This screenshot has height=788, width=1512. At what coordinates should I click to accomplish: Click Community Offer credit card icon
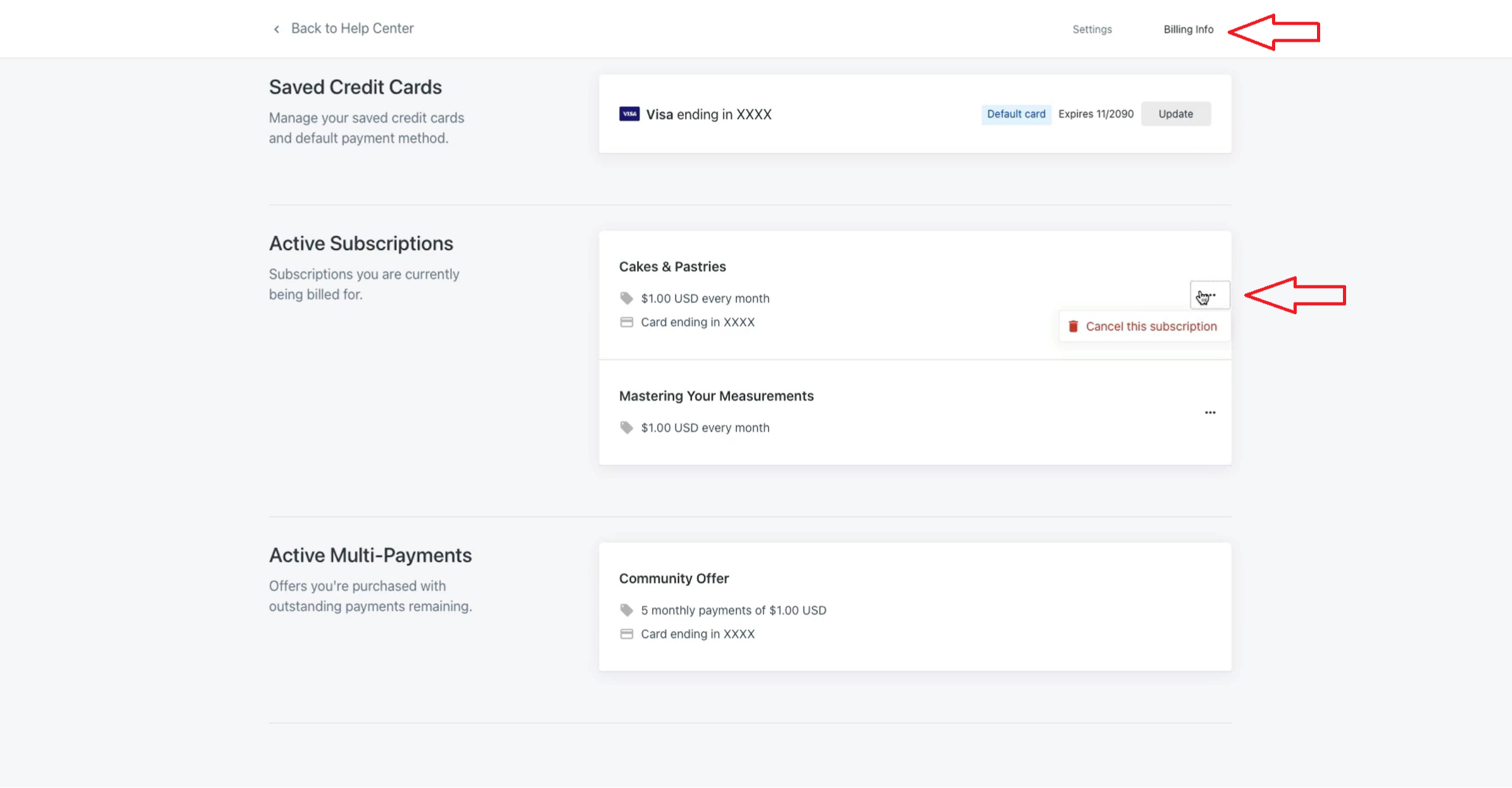pyautogui.click(x=626, y=634)
